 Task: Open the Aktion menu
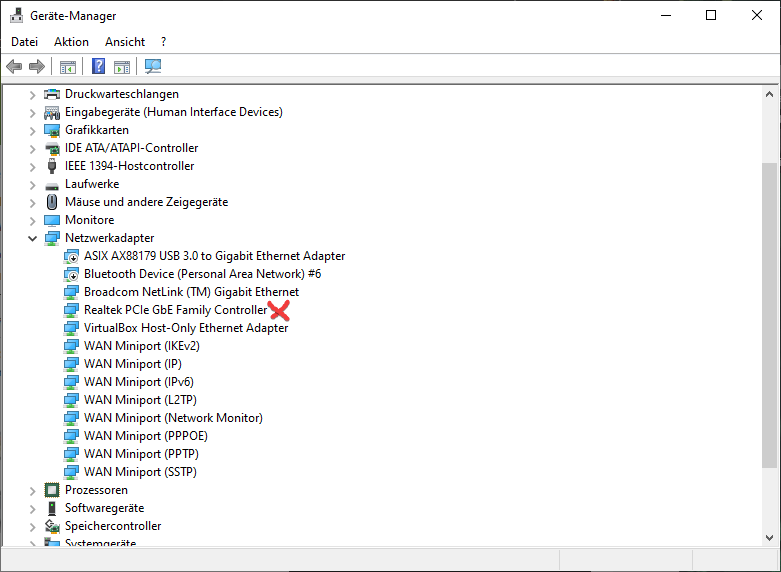pyautogui.click(x=71, y=42)
